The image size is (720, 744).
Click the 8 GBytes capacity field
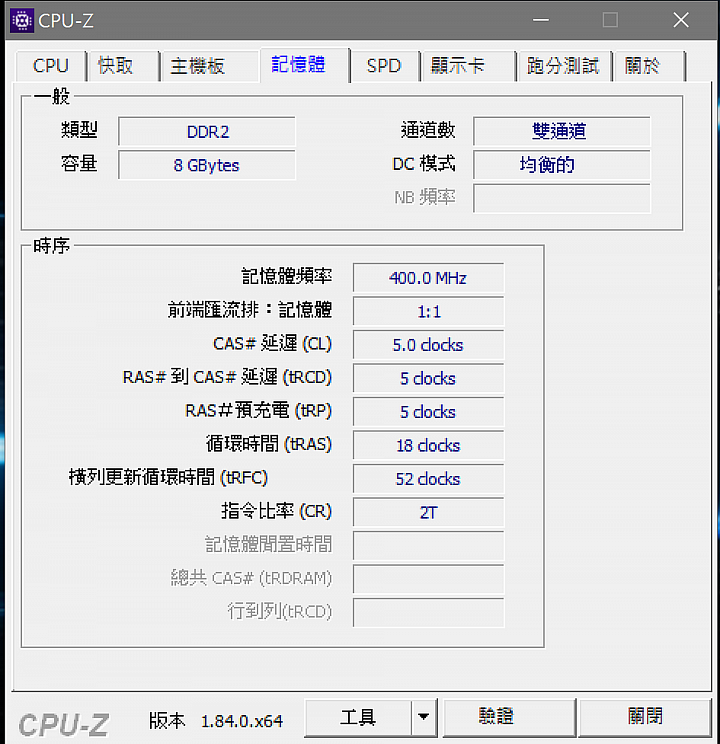click(207, 165)
